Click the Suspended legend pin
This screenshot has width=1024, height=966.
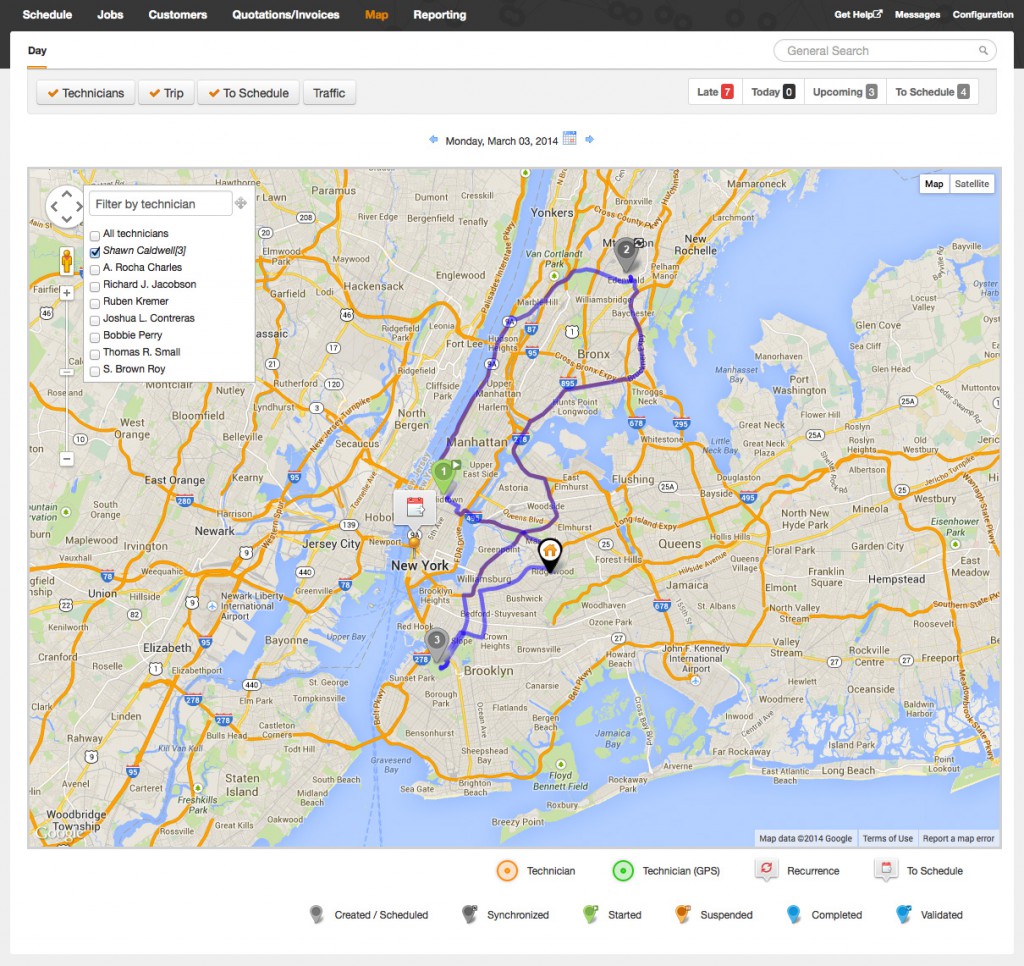pos(682,914)
